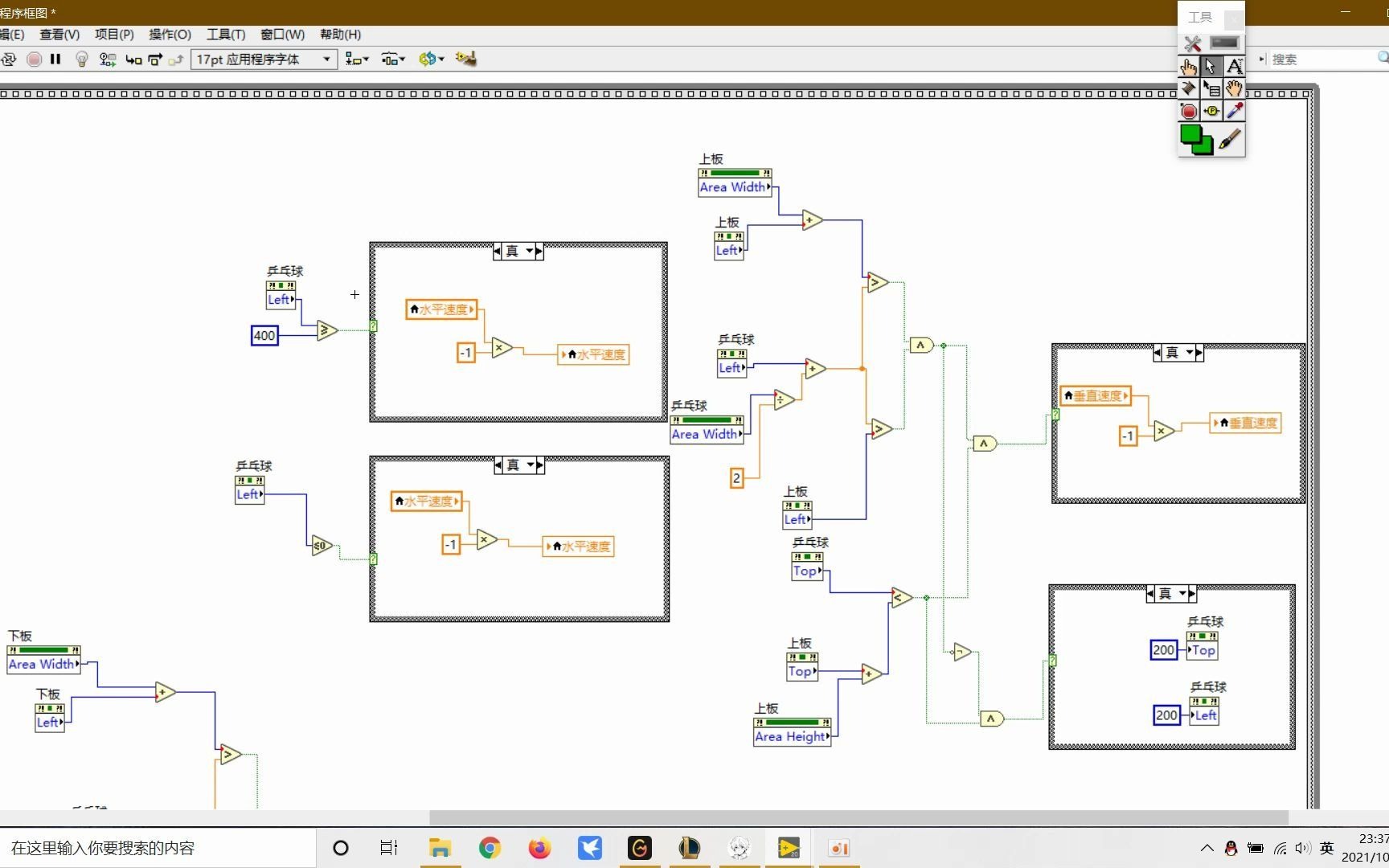
Task: Click the background green color square
Action: coord(1205,147)
